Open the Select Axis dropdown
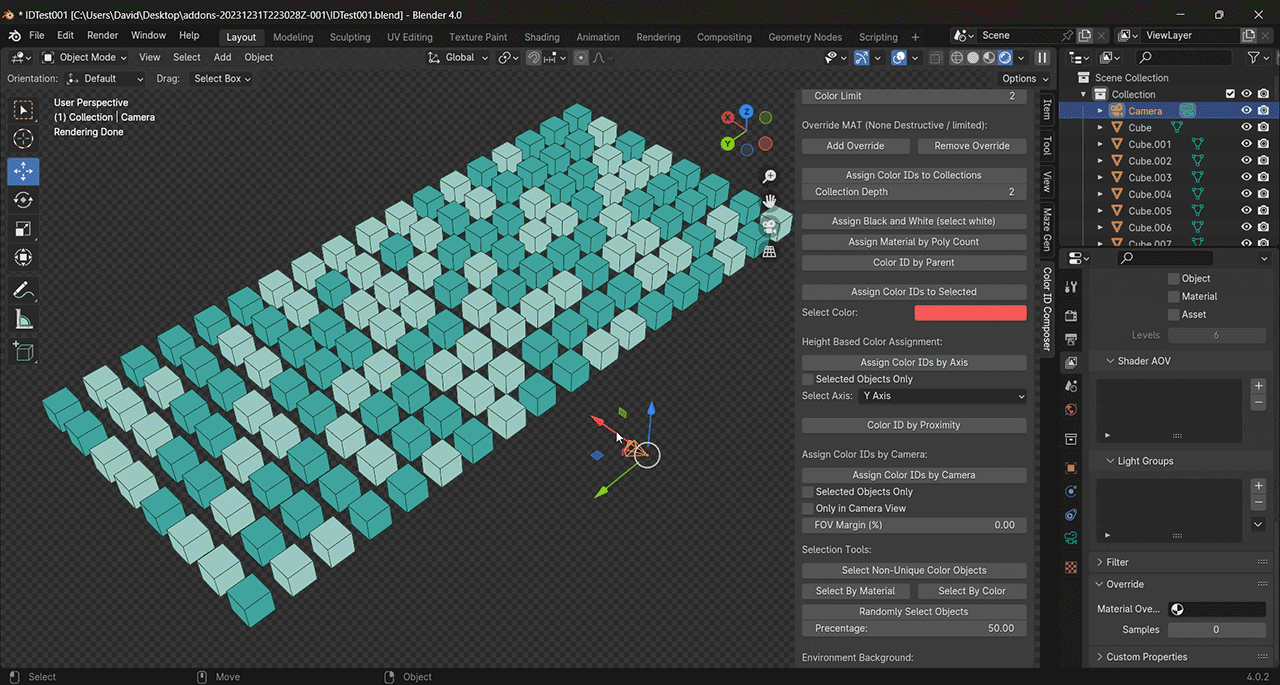Viewport: 1280px width, 685px height. click(x=943, y=396)
